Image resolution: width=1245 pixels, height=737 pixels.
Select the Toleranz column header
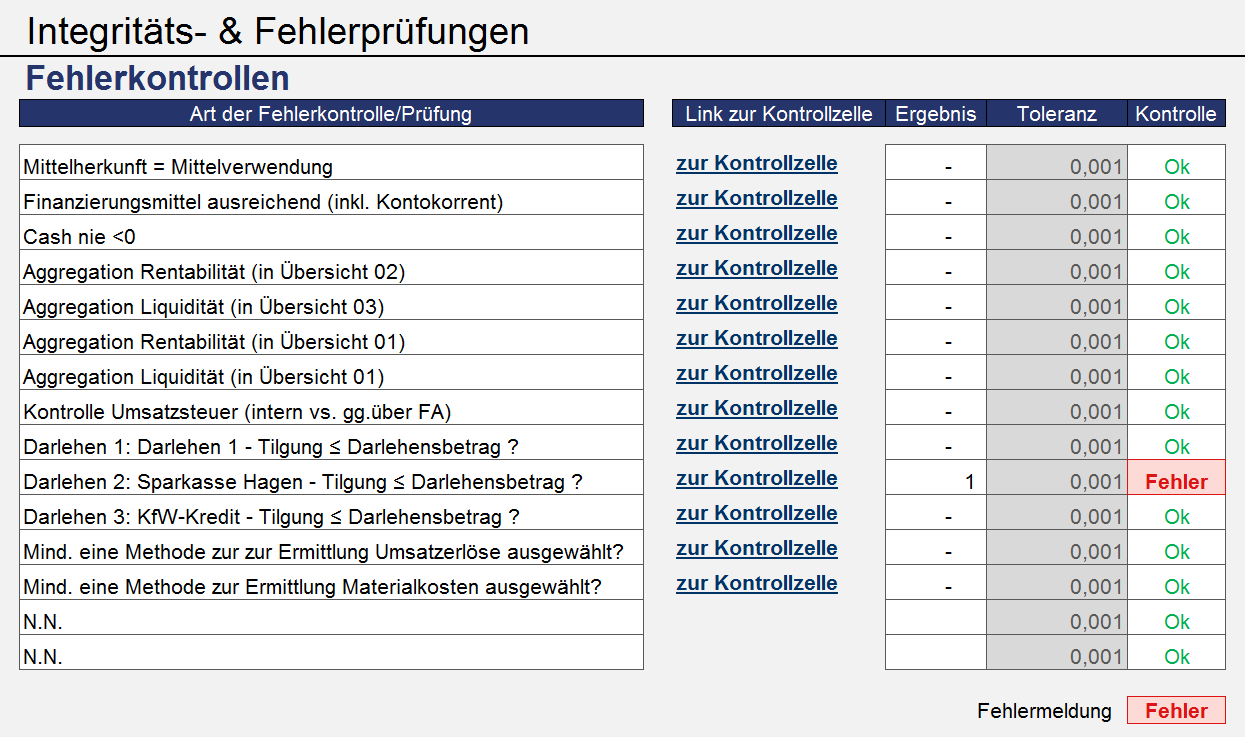(x=1057, y=114)
